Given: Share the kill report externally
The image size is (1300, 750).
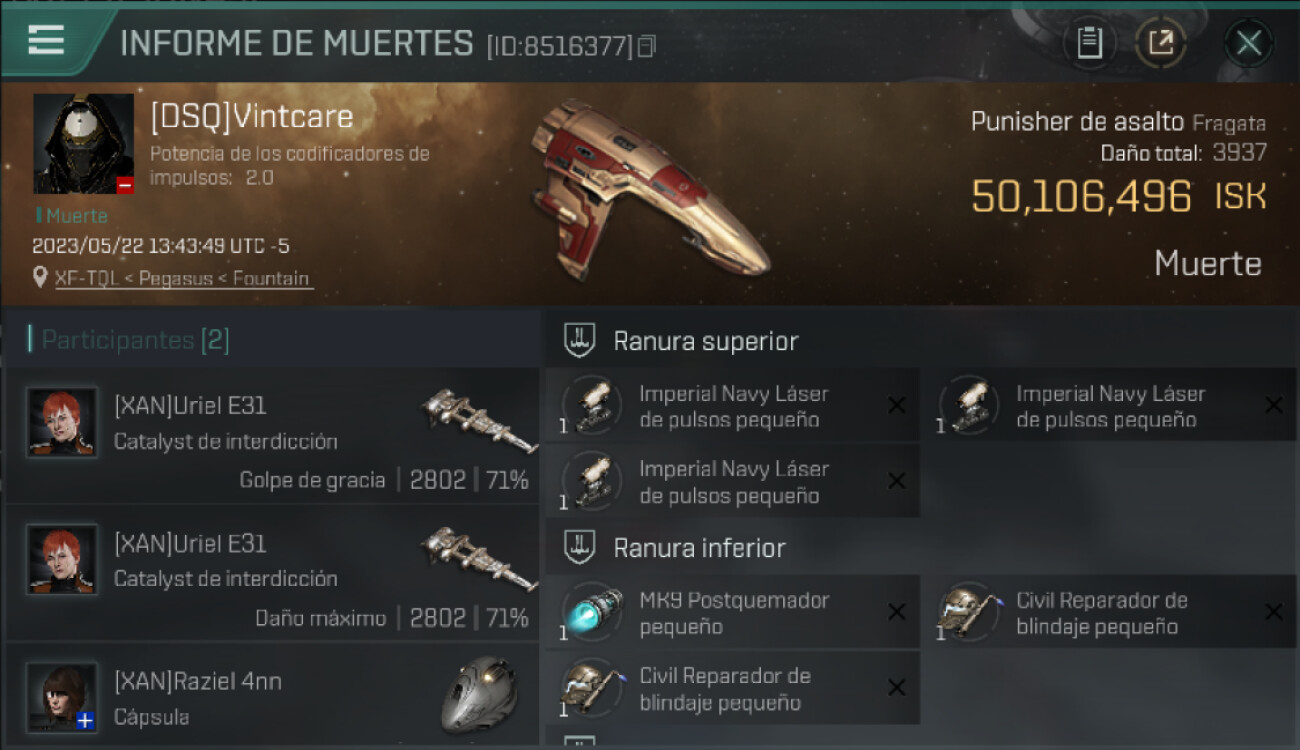Looking at the screenshot, I should pos(1160,43).
